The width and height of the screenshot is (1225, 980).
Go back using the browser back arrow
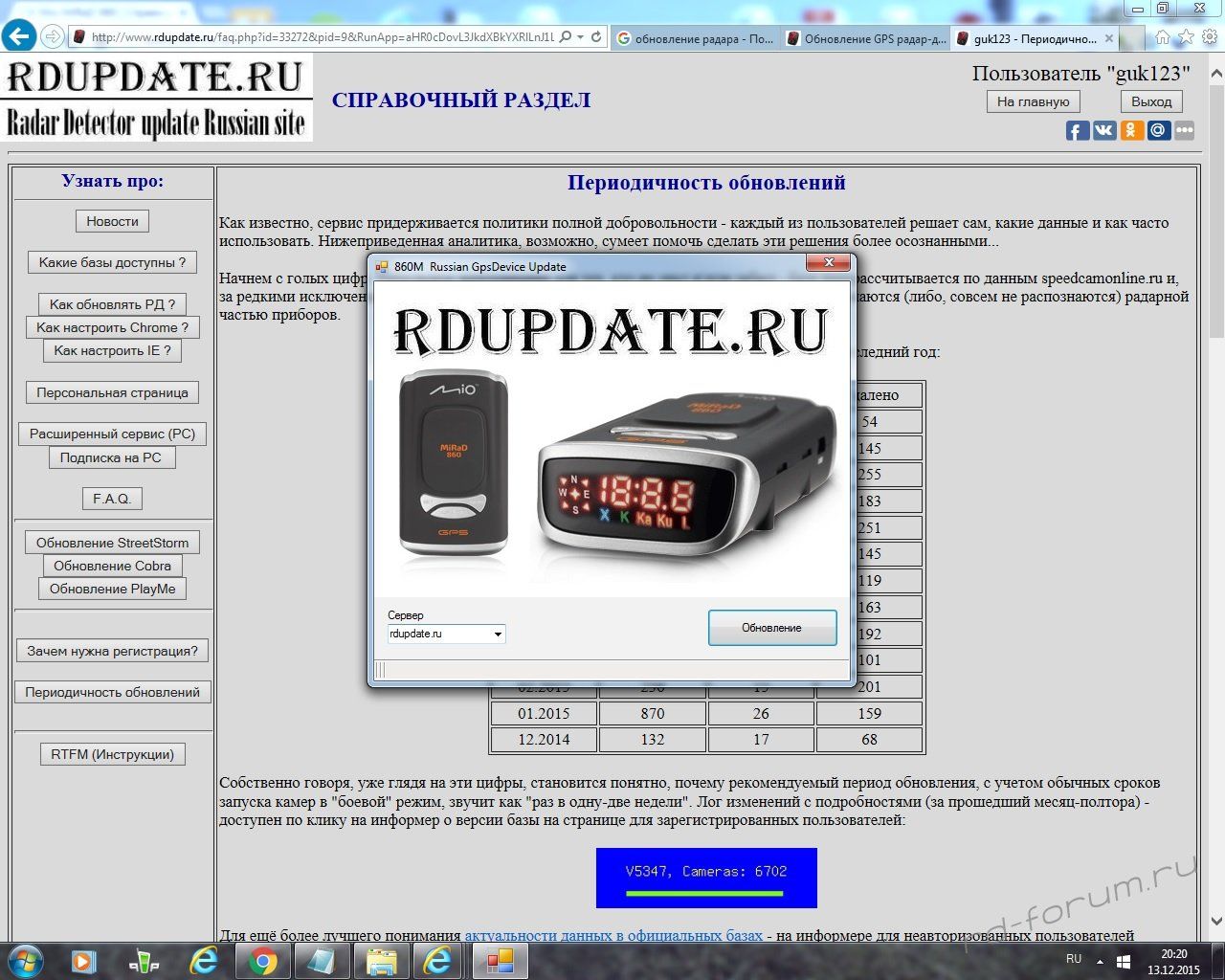(19, 36)
